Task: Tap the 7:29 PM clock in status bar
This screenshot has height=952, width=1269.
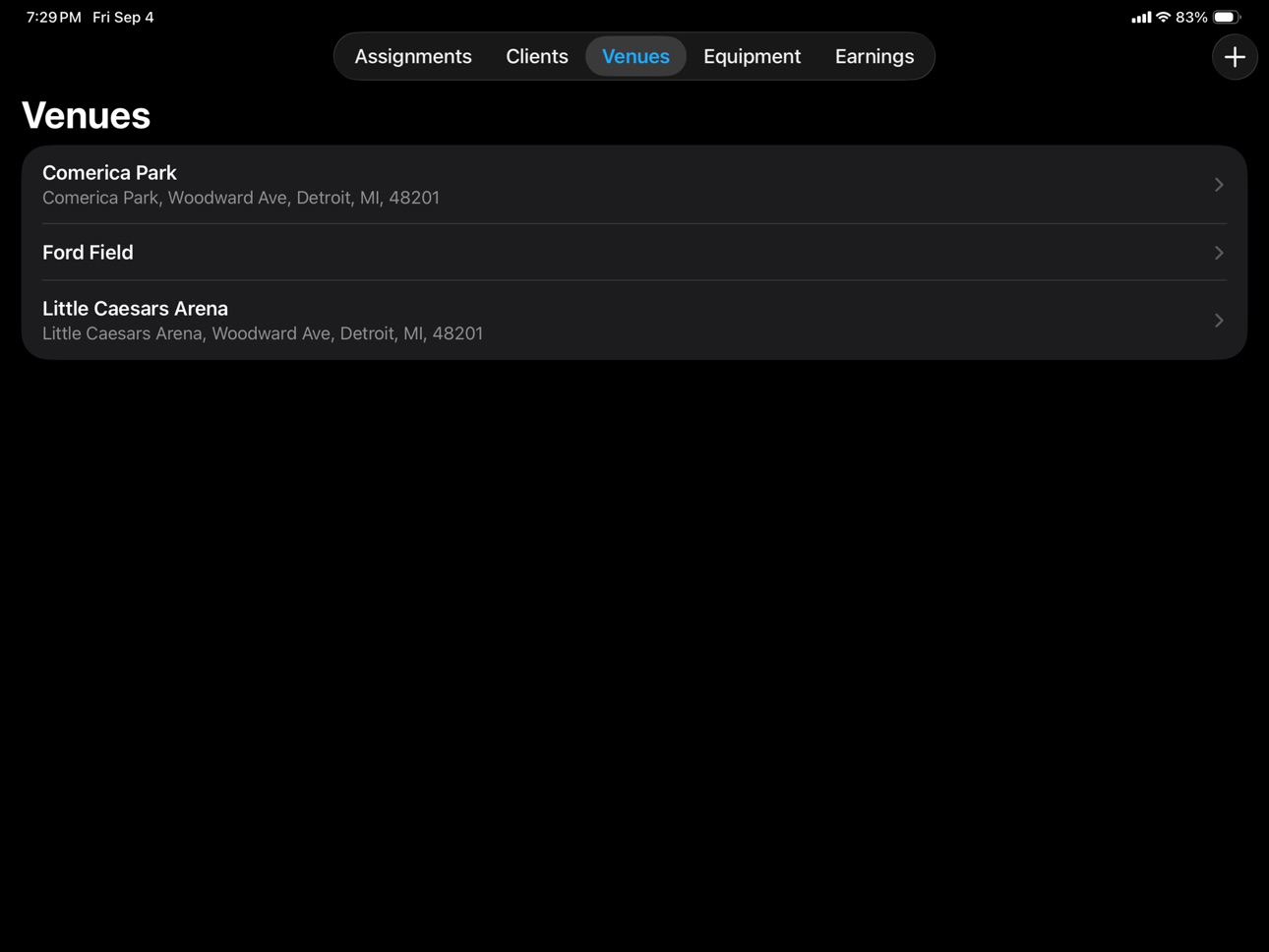Action: (x=54, y=17)
